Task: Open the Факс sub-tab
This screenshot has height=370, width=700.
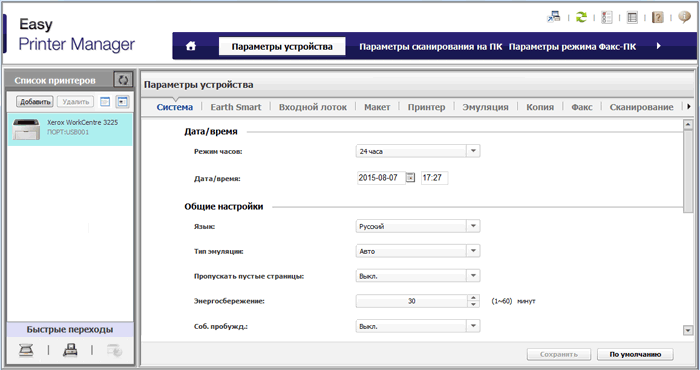Action: (582, 107)
